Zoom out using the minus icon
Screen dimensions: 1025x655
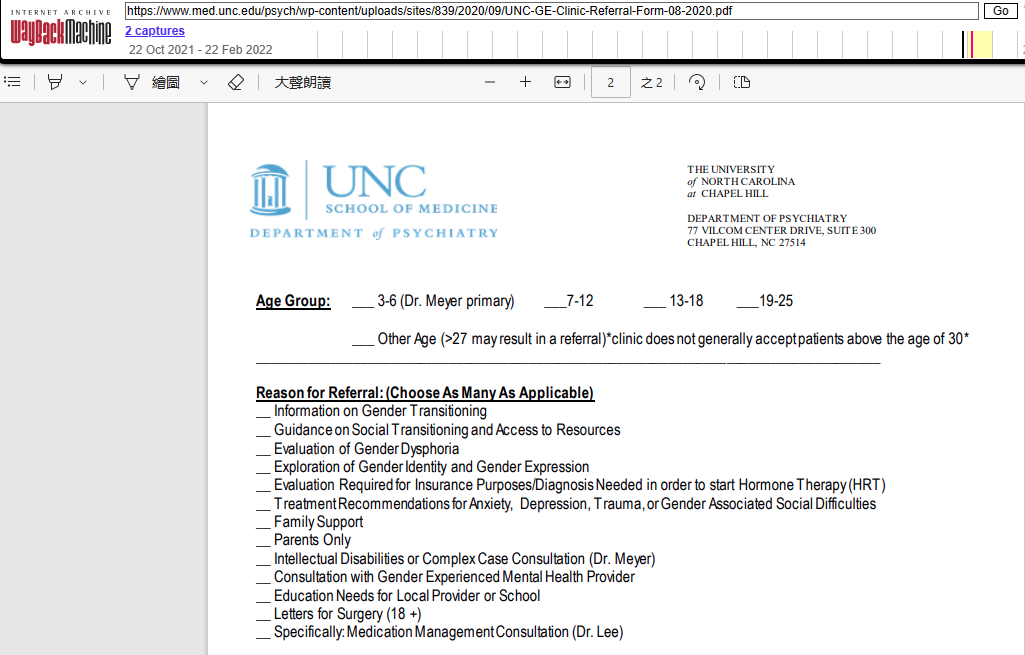coord(490,82)
